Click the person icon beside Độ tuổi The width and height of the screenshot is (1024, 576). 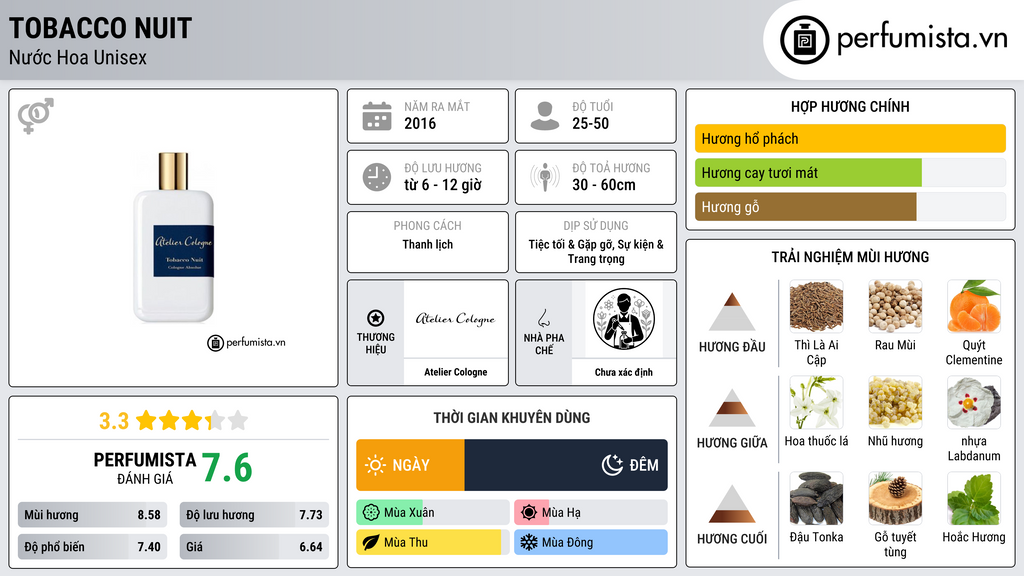[545, 116]
